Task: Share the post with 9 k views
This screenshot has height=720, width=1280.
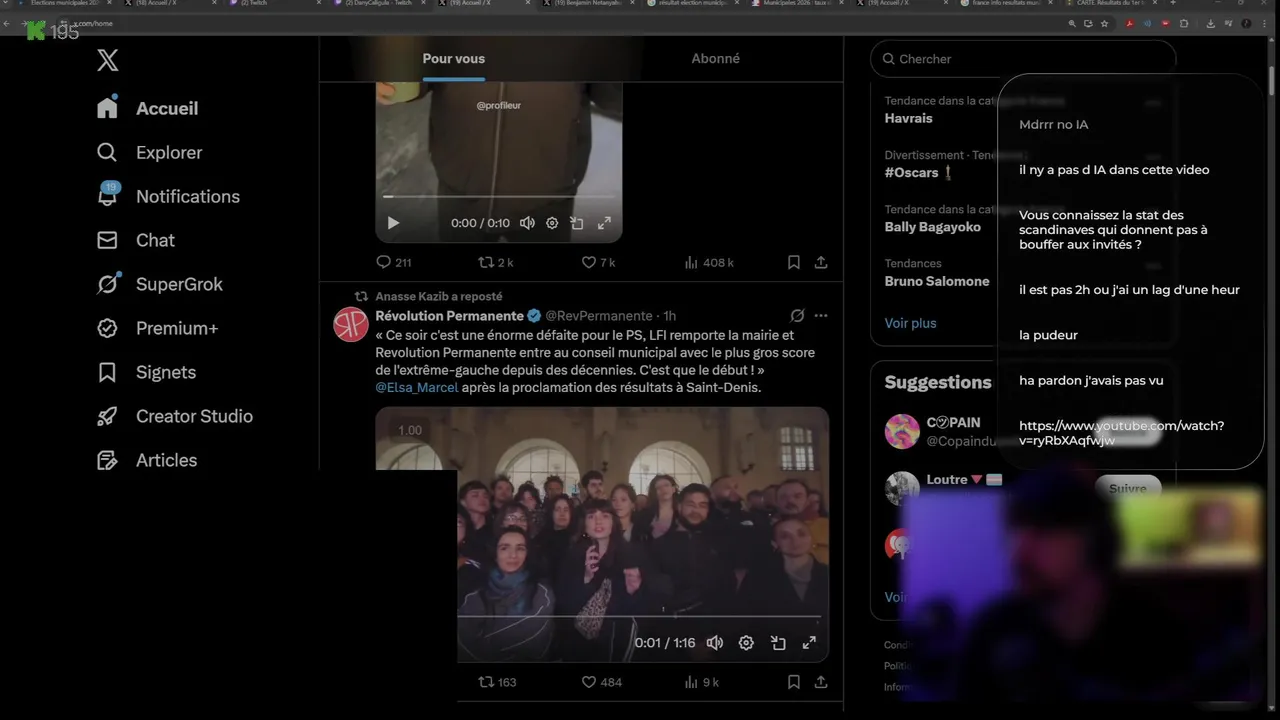Action: [821, 682]
